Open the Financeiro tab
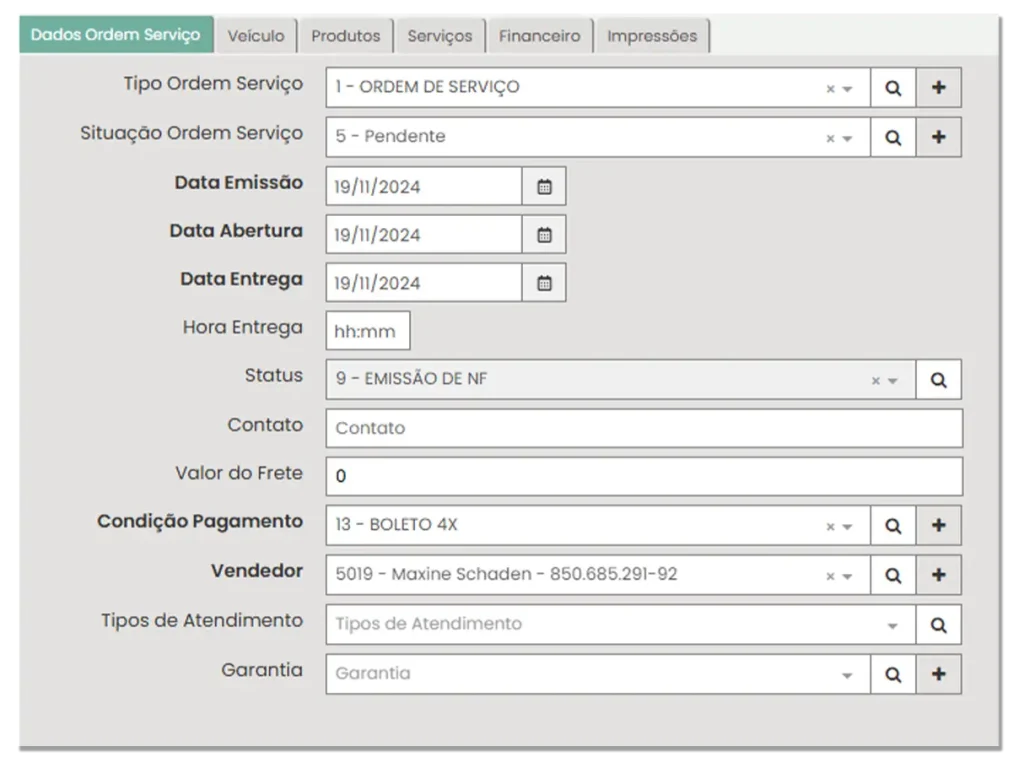 point(539,36)
